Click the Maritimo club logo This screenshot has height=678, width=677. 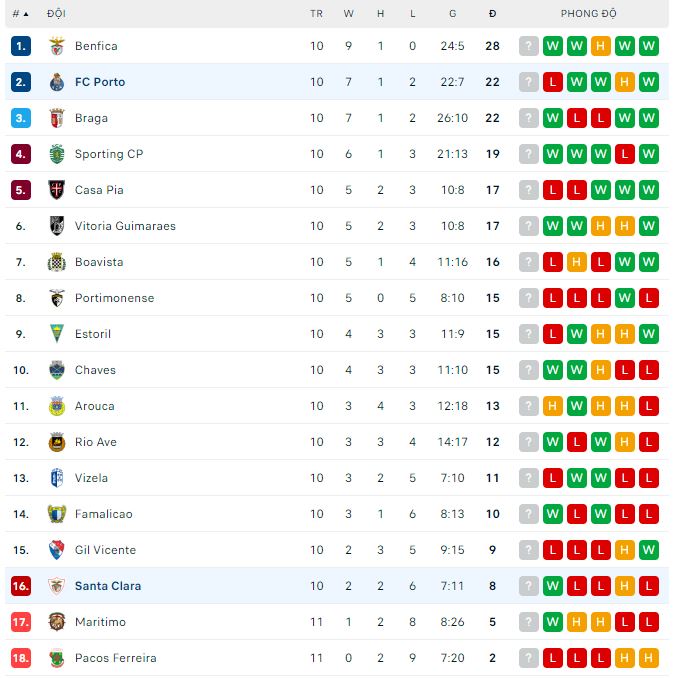tap(56, 622)
